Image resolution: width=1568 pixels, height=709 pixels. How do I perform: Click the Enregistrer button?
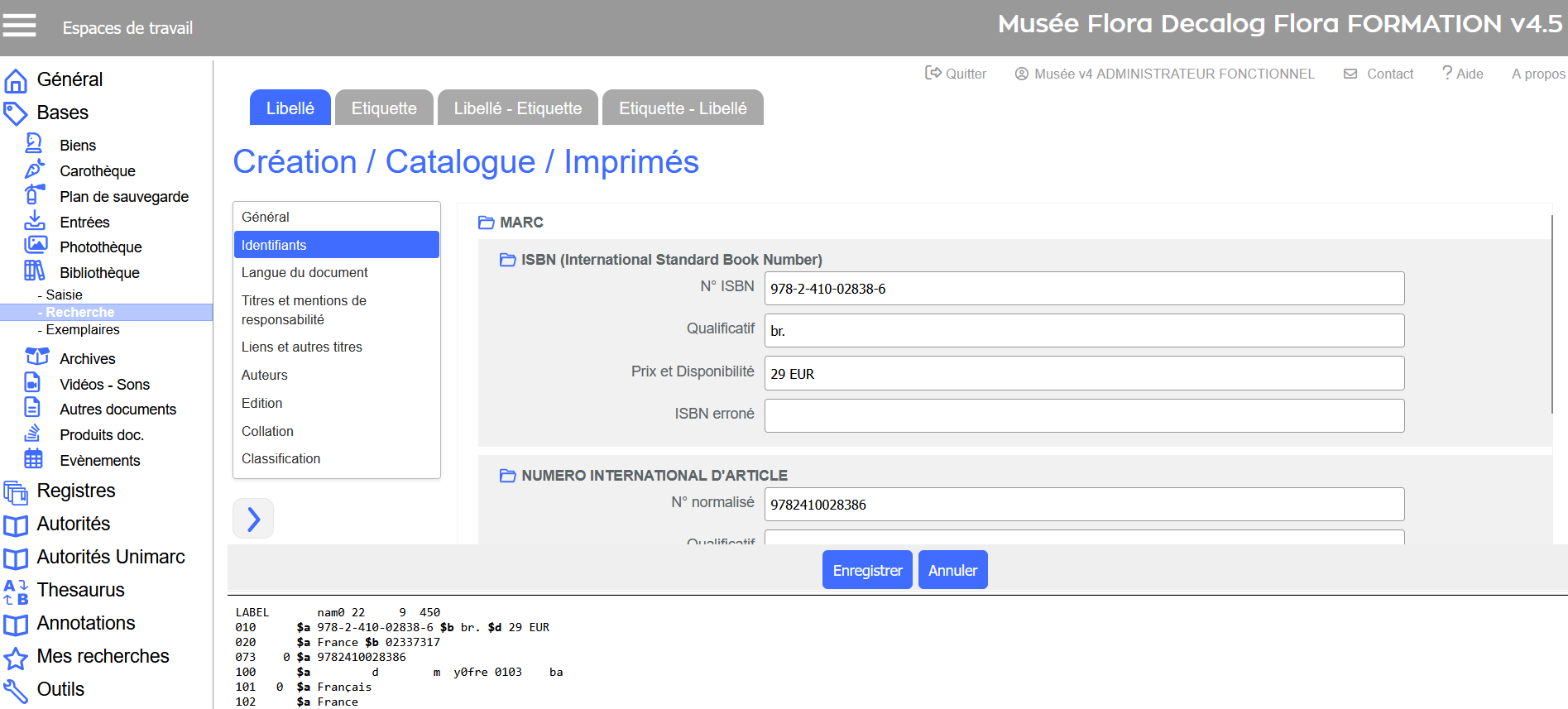pos(866,570)
